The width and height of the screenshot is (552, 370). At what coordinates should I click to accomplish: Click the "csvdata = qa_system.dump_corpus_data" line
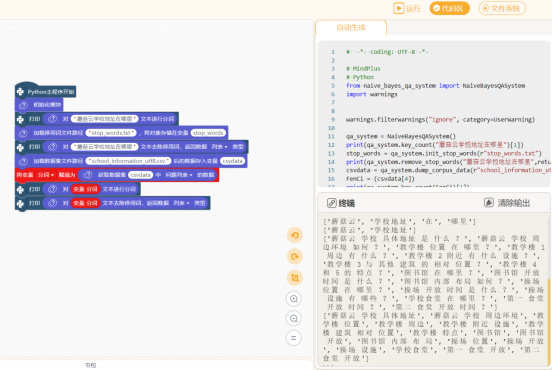(x=448, y=170)
